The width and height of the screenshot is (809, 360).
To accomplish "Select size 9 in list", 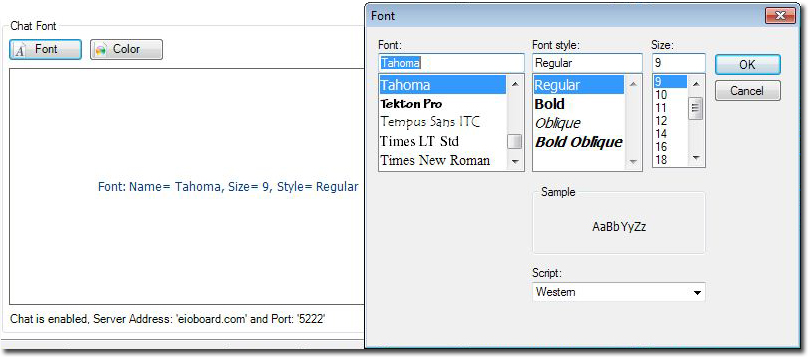I will (x=670, y=81).
